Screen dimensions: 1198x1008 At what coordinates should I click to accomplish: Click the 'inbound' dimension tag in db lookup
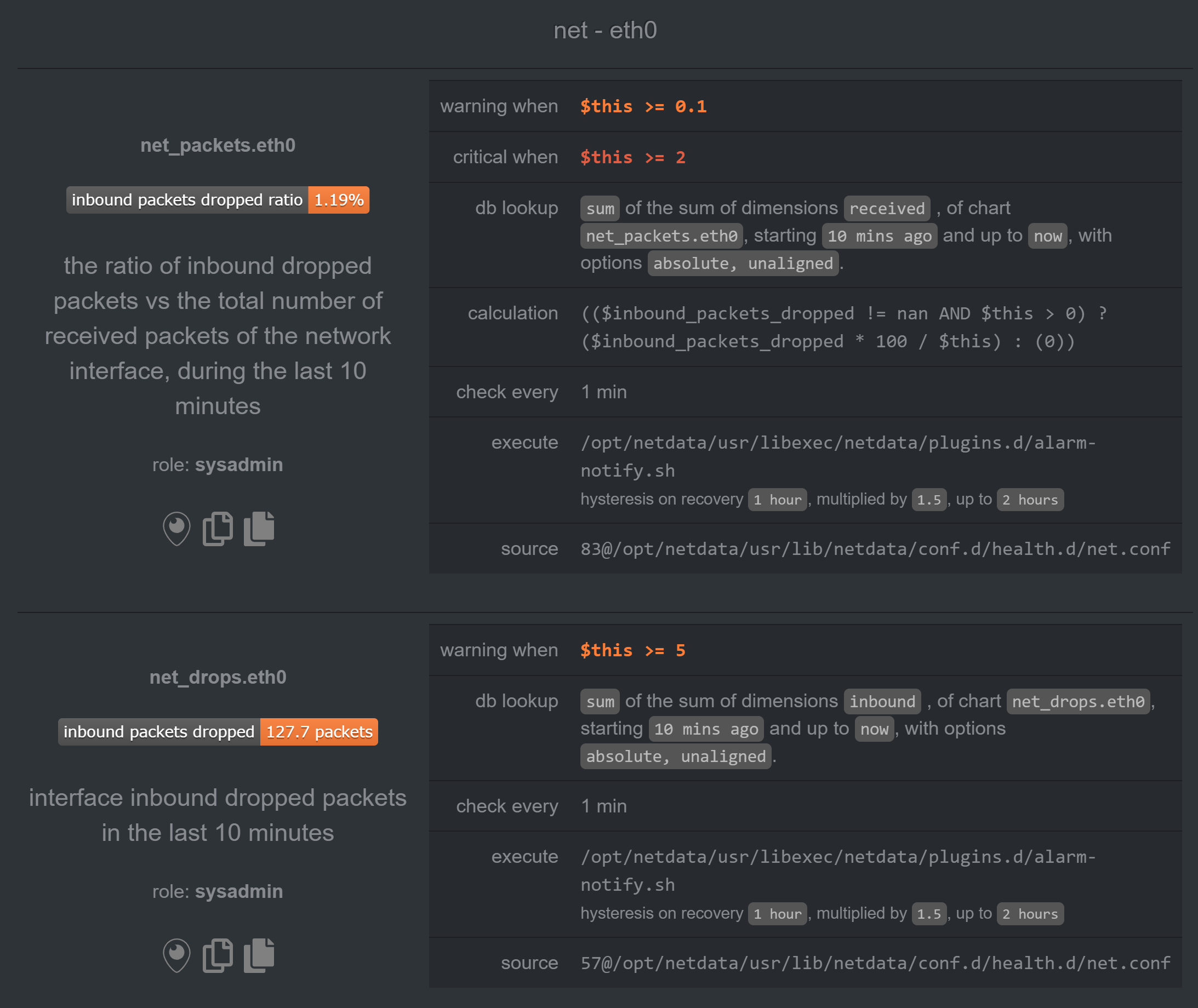(882, 702)
